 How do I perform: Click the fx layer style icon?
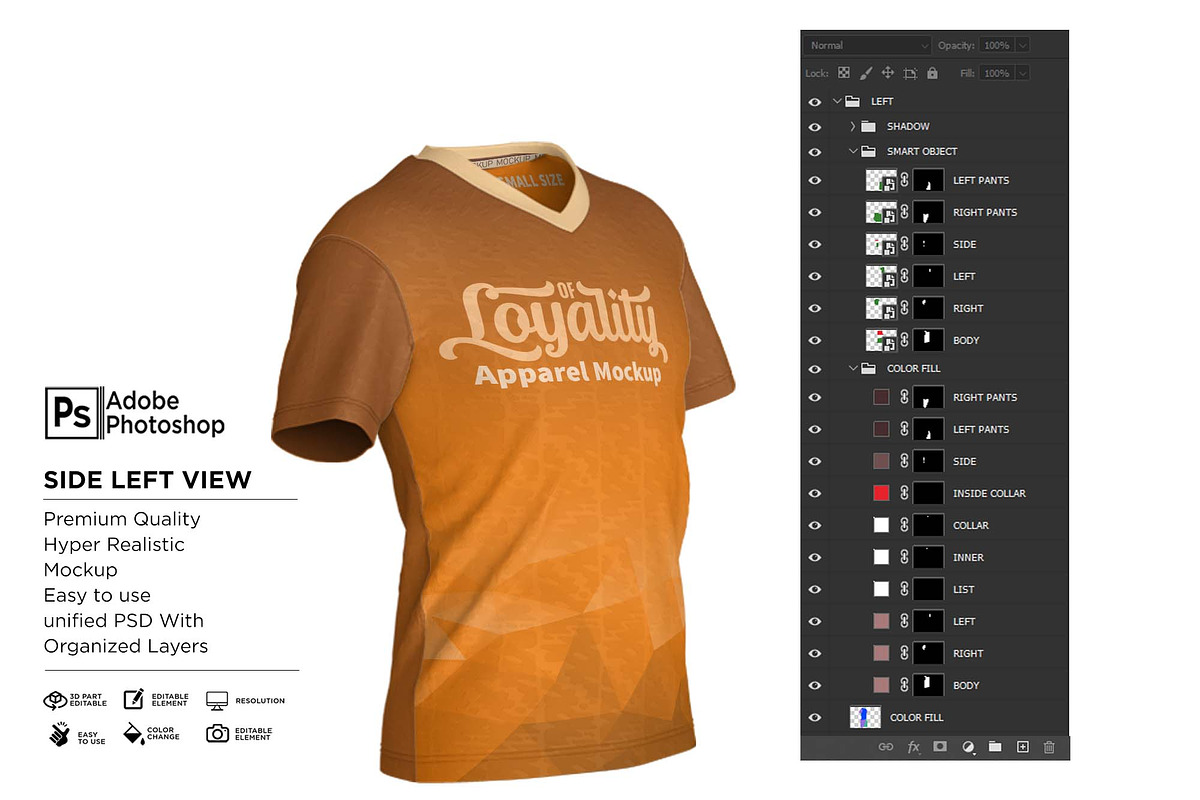click(x=913, y=747)
